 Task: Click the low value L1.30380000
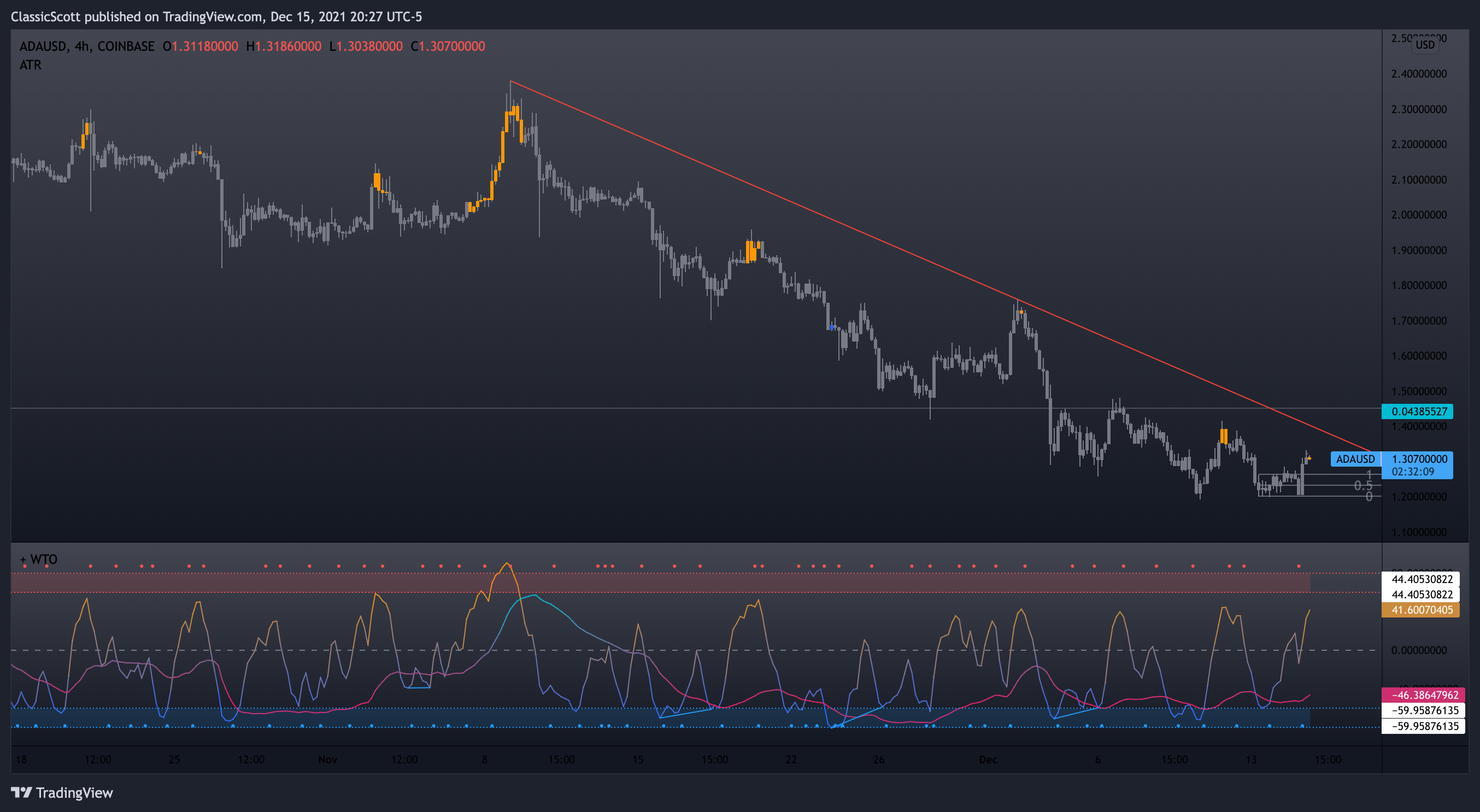[x=366, y=46]
